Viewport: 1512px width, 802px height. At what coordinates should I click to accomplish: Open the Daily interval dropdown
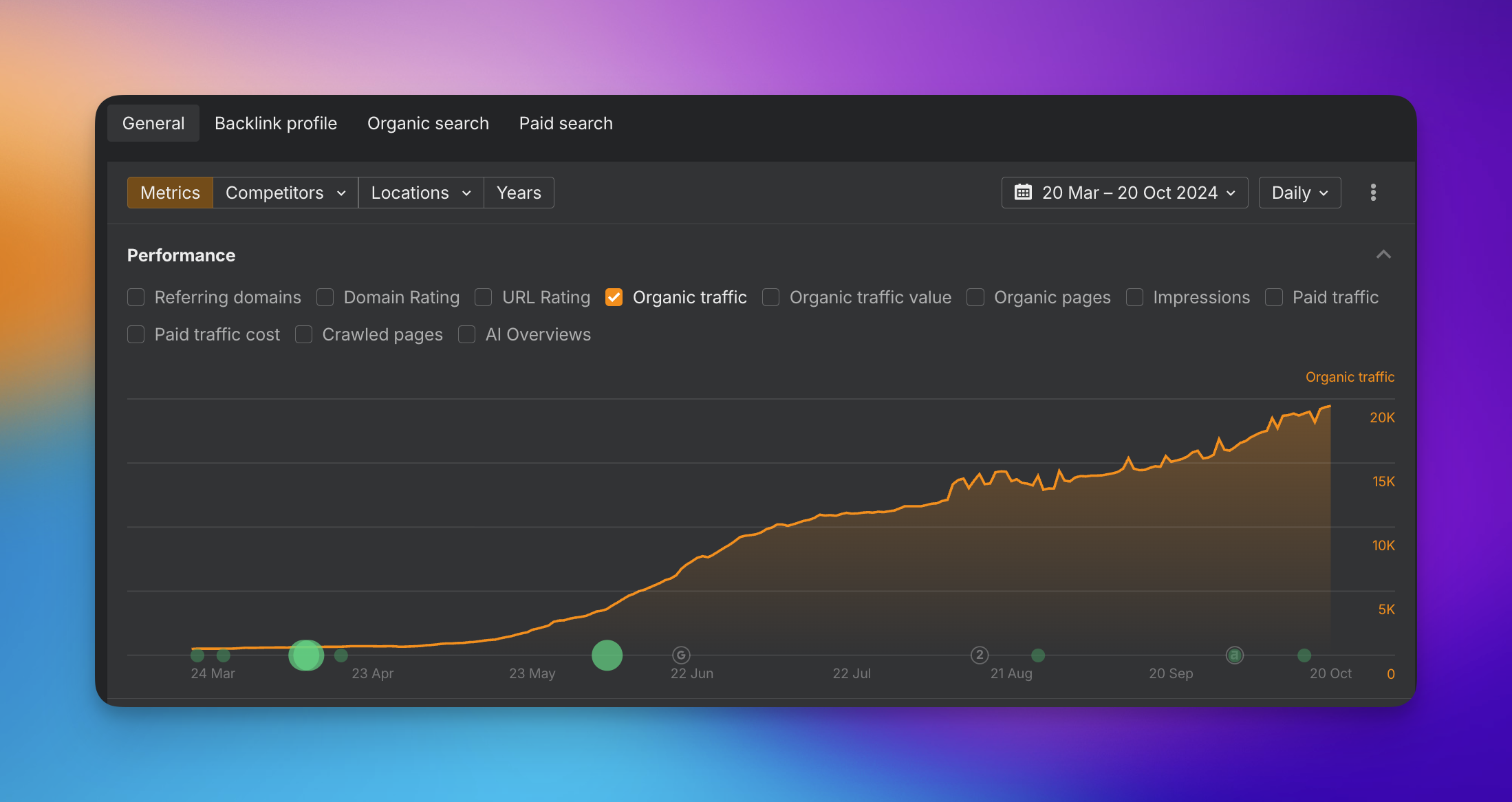click(x=1299, y=193)
